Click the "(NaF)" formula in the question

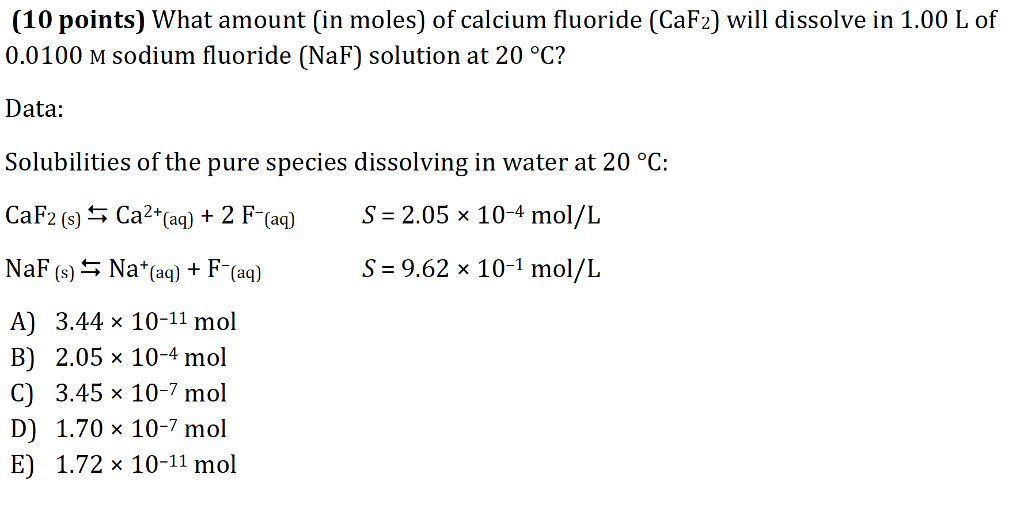point(330,56)
